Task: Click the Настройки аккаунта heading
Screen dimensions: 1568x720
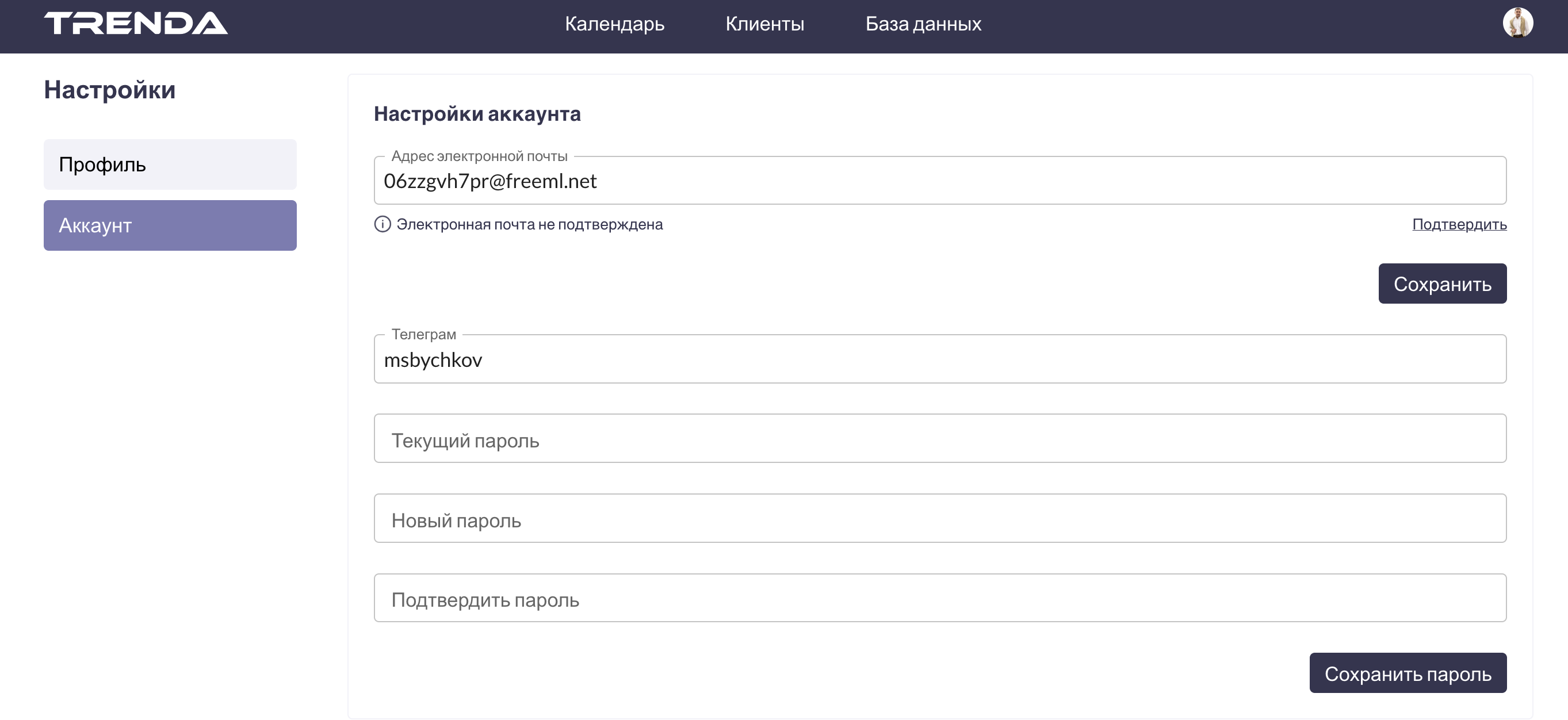Action: point(477,114)
